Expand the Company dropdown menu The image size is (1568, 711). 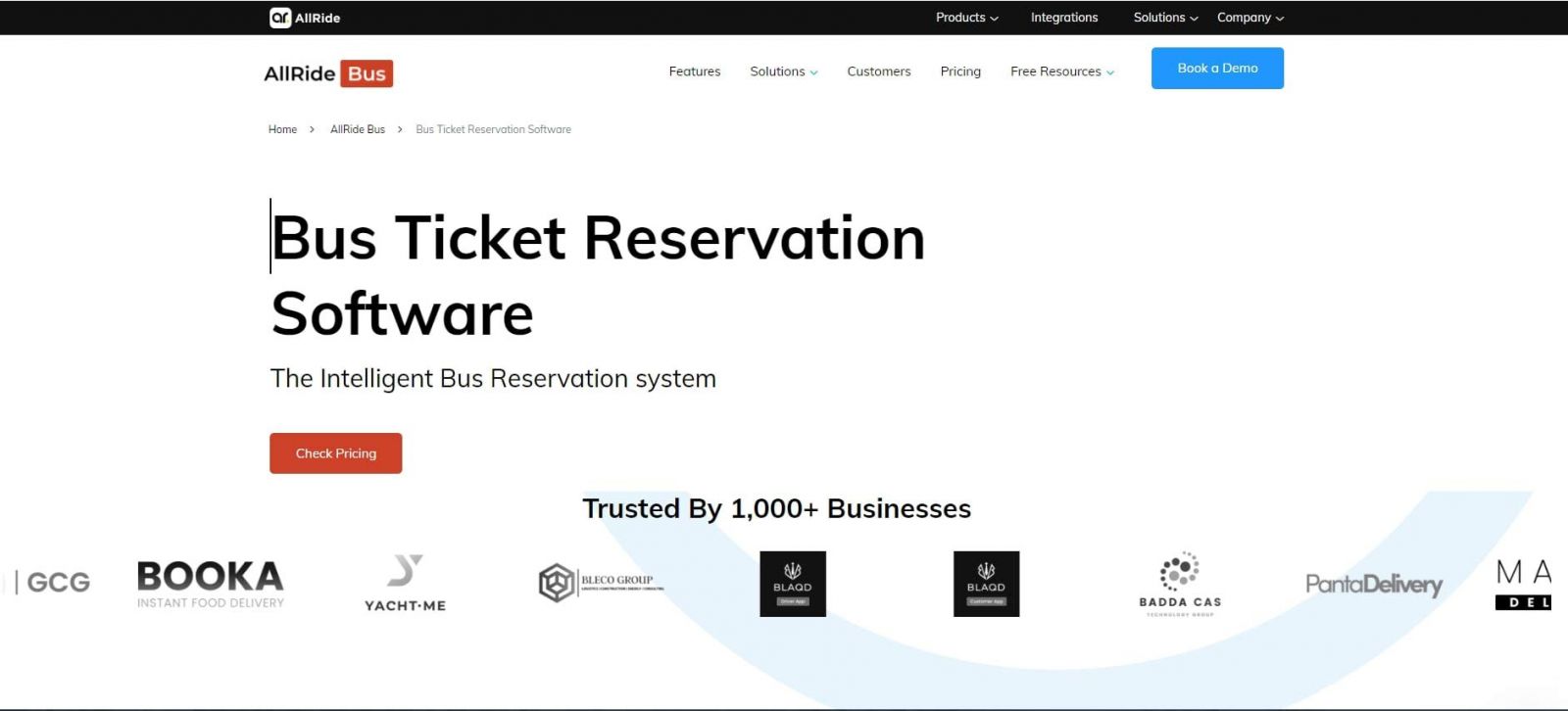(1249, 18)
